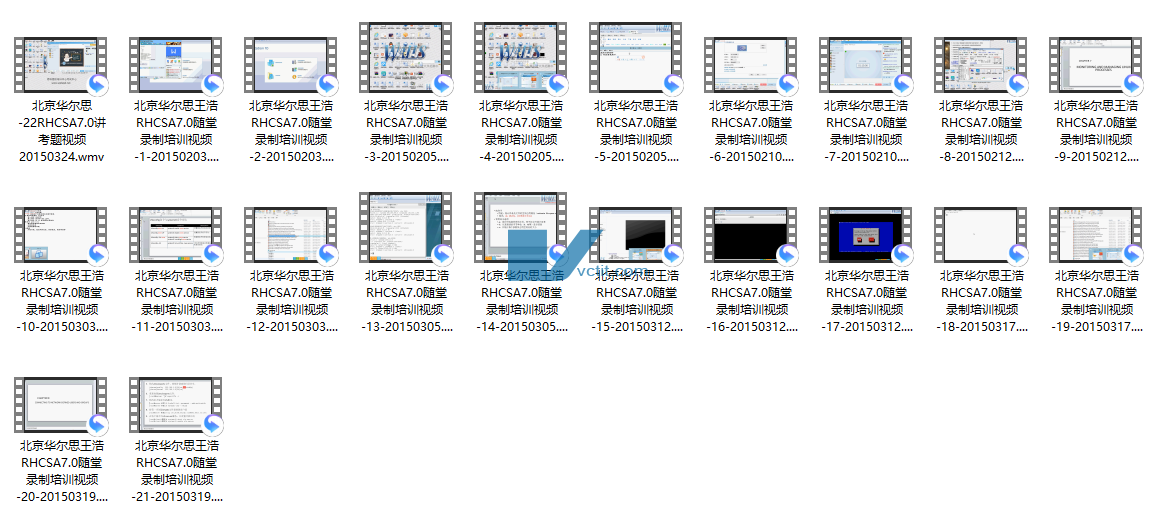Click file name label ending -8-20150212

coord(981,131)
